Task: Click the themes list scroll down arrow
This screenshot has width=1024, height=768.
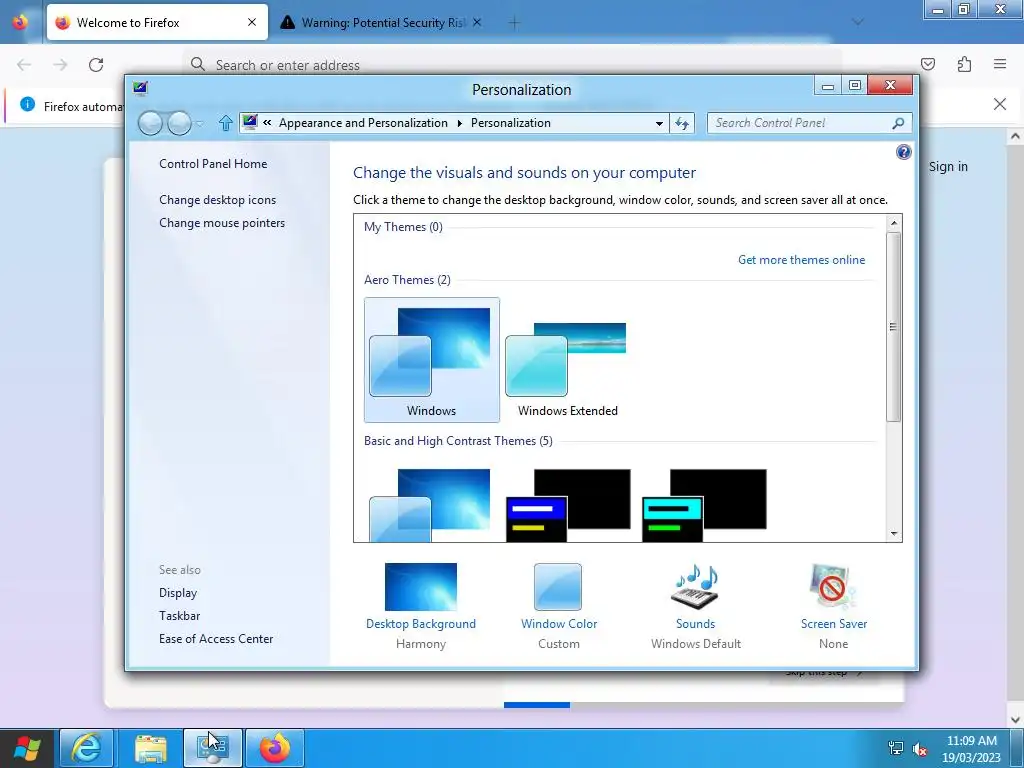Action: point(893,534)
